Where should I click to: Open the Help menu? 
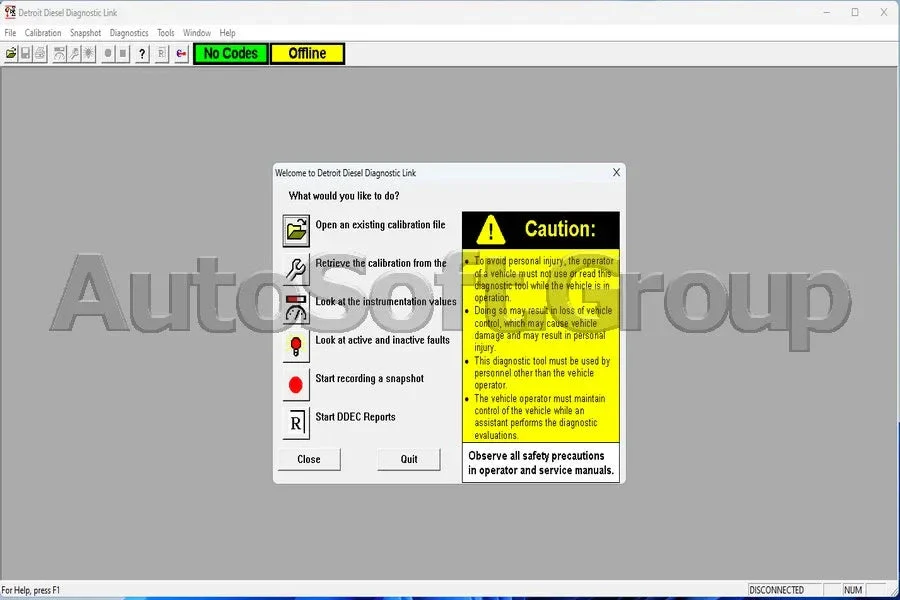227,33
